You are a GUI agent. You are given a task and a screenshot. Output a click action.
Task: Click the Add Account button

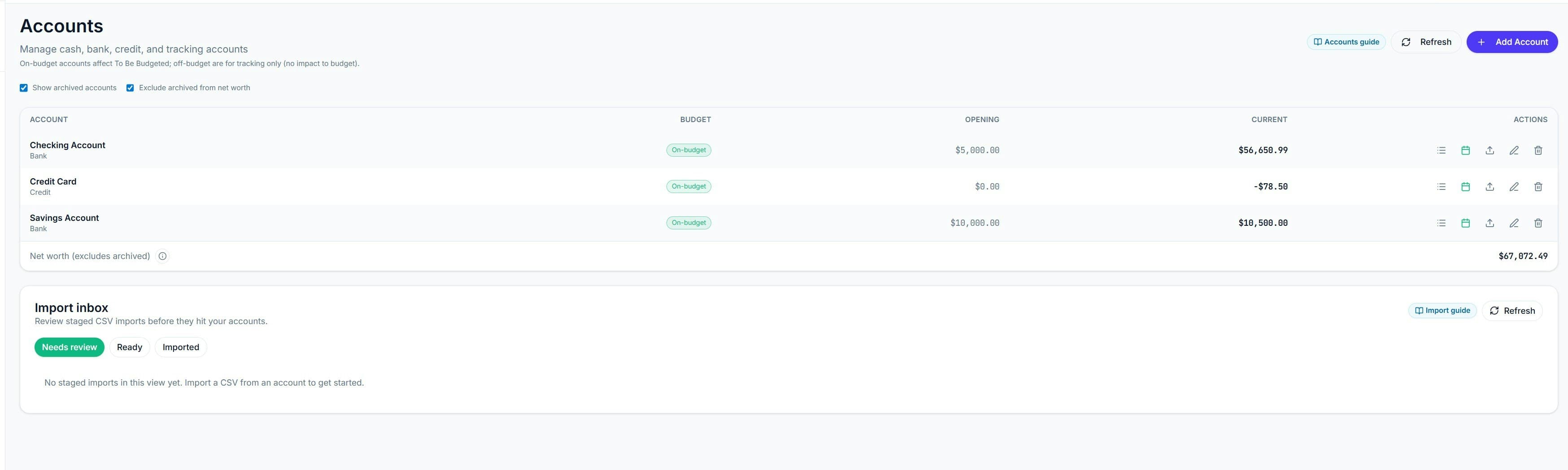pos(1512,41)
